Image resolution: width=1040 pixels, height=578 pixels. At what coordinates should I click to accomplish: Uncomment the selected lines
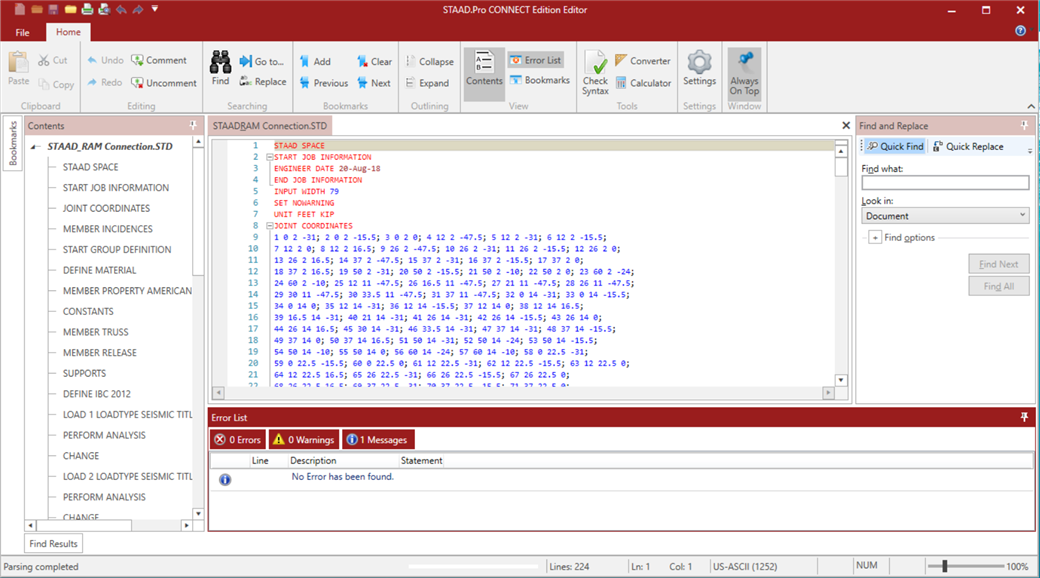tap(164, 83)
